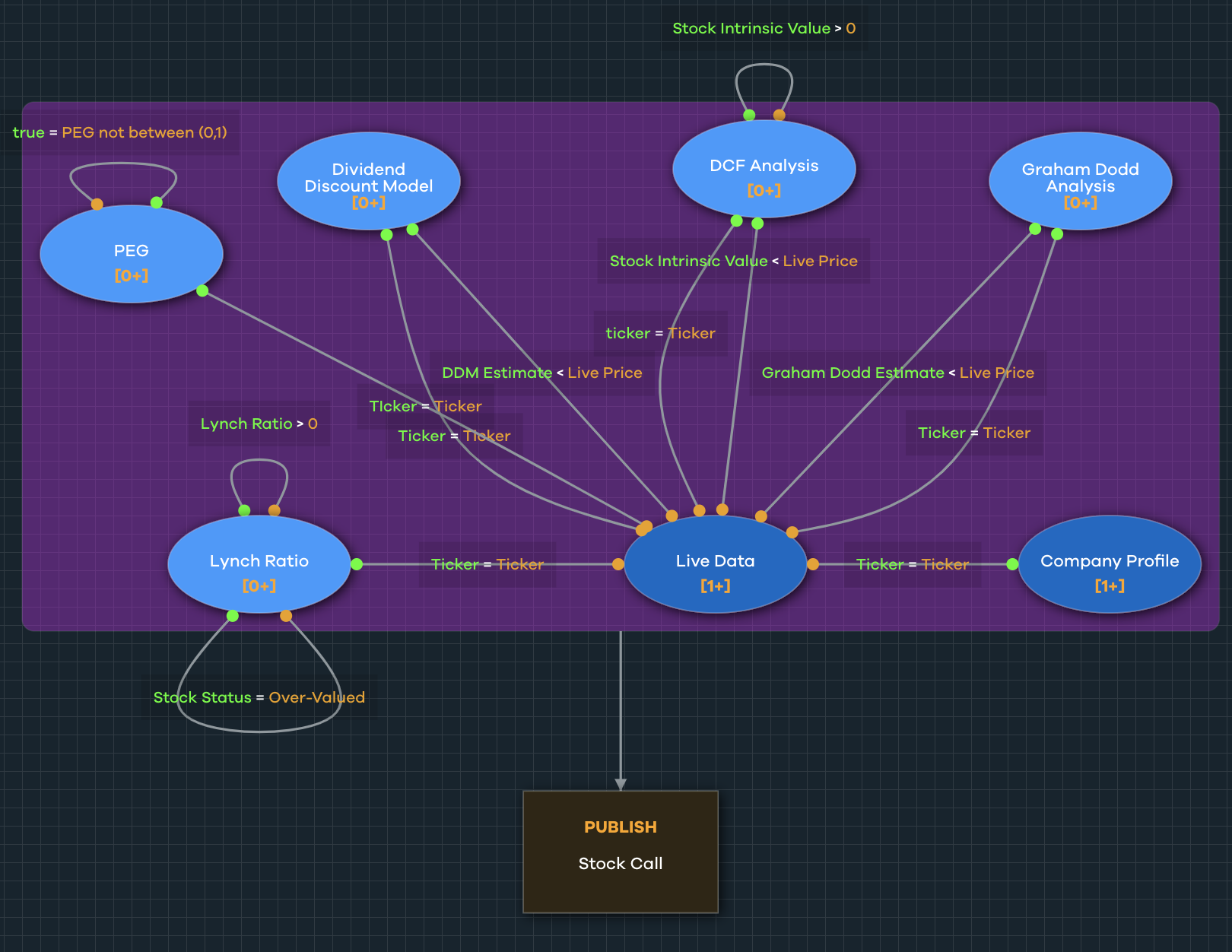The image size is (1232, 952).
Task: Click the arrow leading into PUBLISH box
Action: [621, 782]
